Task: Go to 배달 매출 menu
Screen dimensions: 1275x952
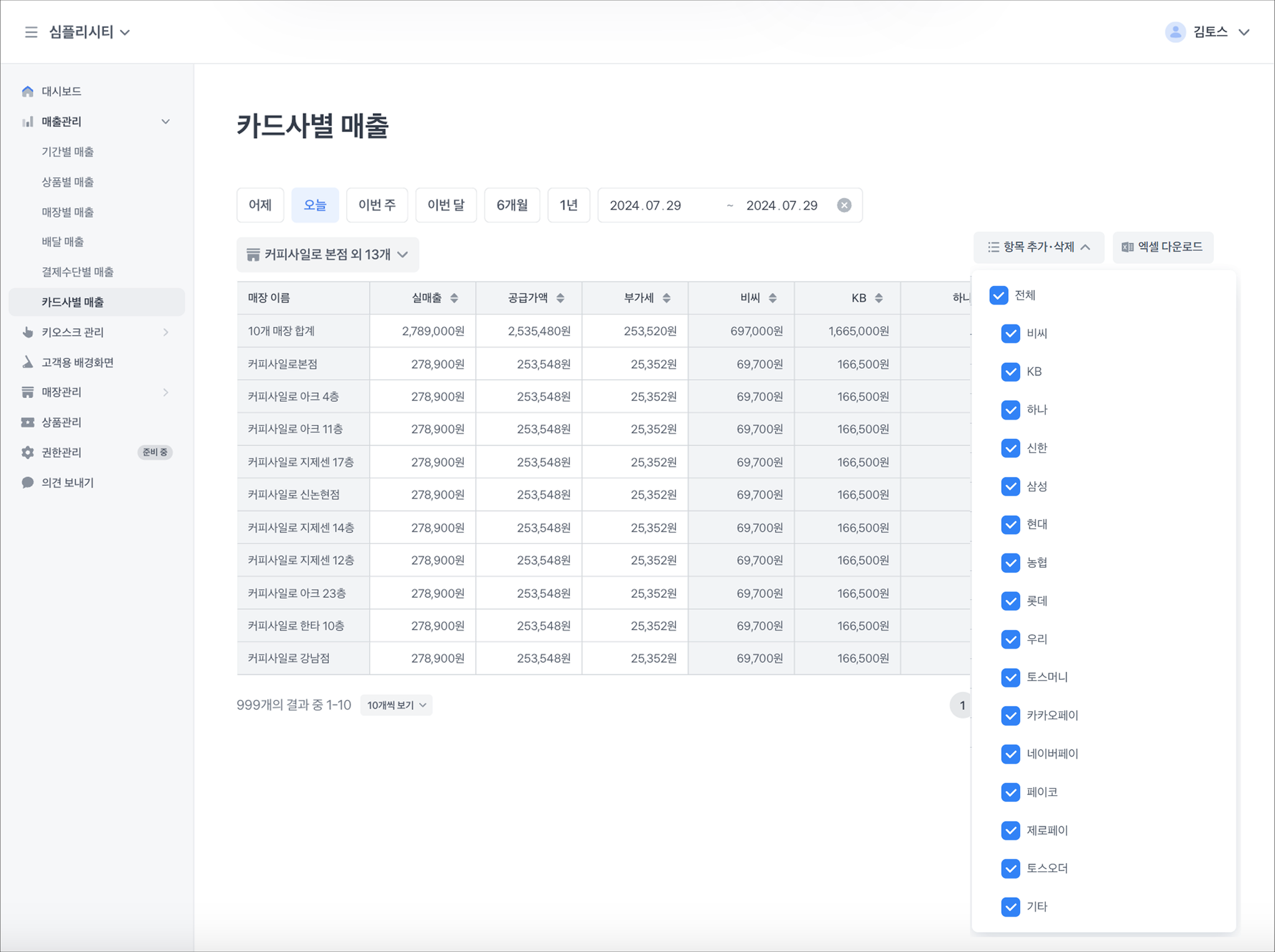Action: coord(63,242)
